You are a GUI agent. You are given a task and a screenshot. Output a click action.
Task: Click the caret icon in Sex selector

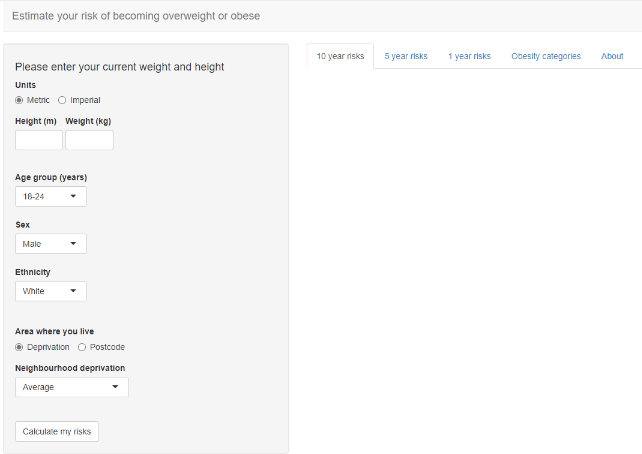[x=73, y=244]
